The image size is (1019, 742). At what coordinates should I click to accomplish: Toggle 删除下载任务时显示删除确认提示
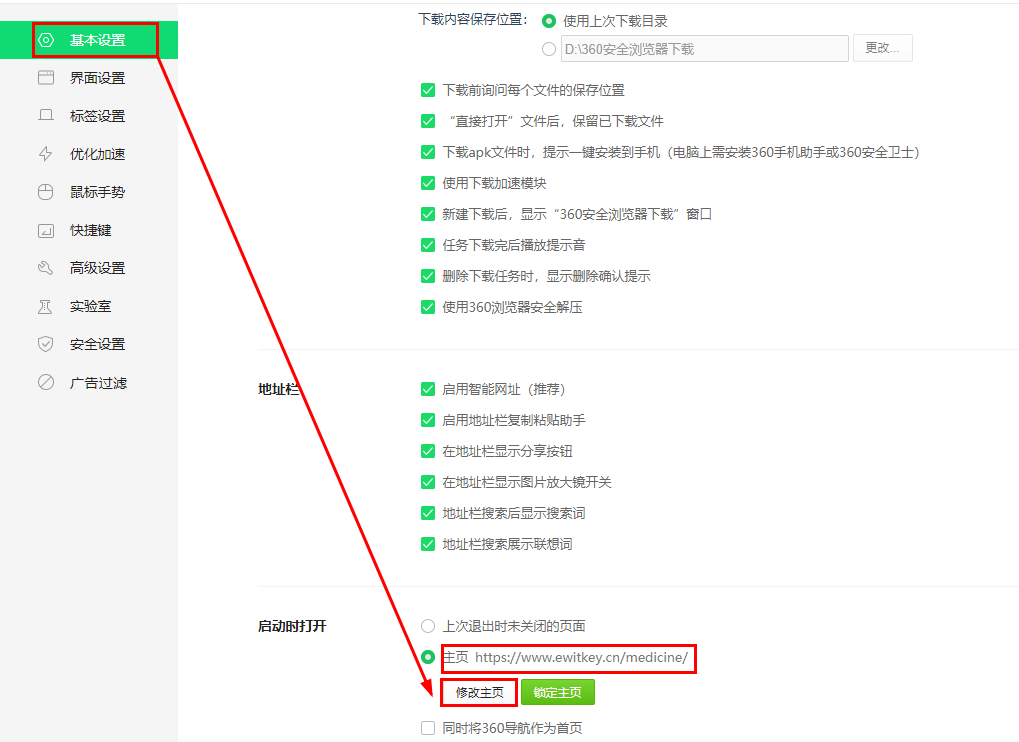click(x=428, y=276)
